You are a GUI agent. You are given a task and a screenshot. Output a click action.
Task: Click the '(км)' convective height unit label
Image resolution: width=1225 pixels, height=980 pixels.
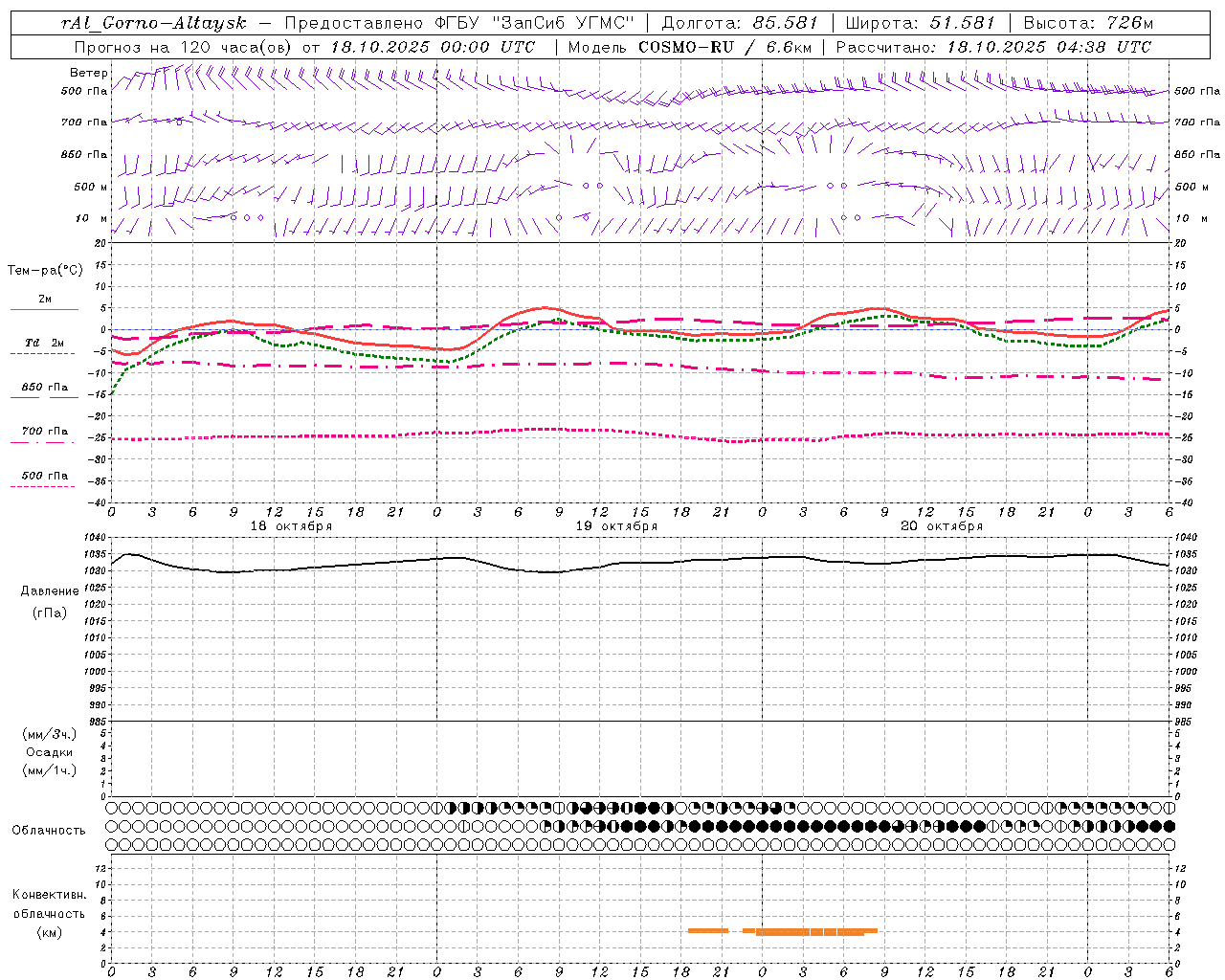[50, 932]
